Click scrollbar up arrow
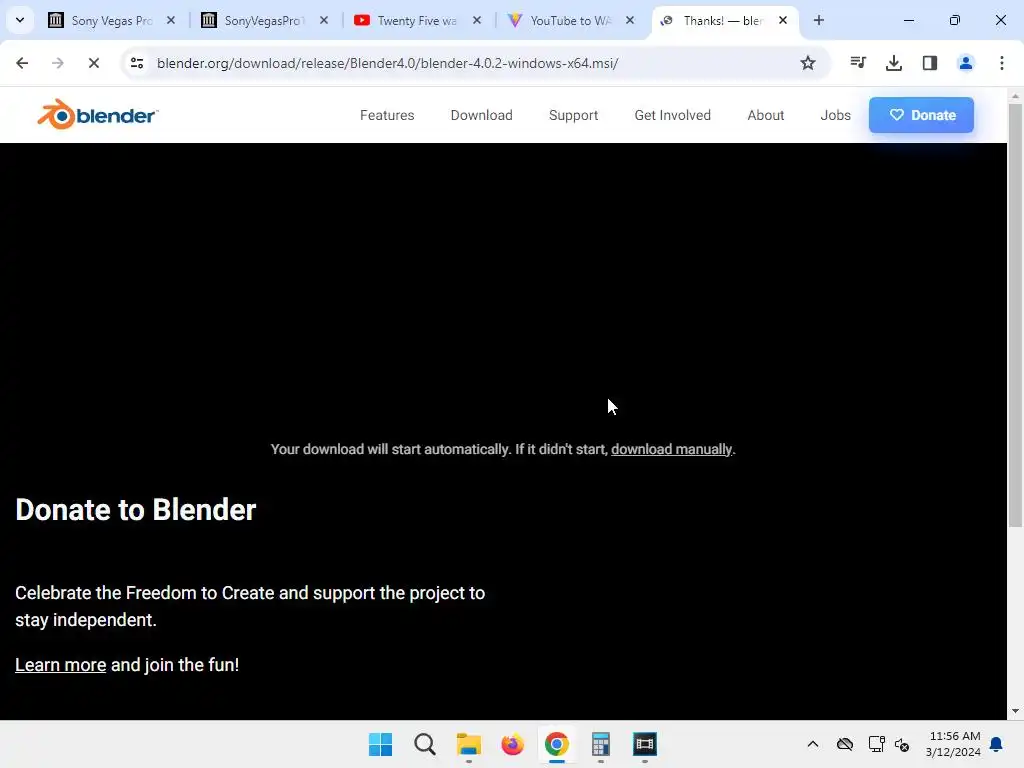 pos(1015,96)
